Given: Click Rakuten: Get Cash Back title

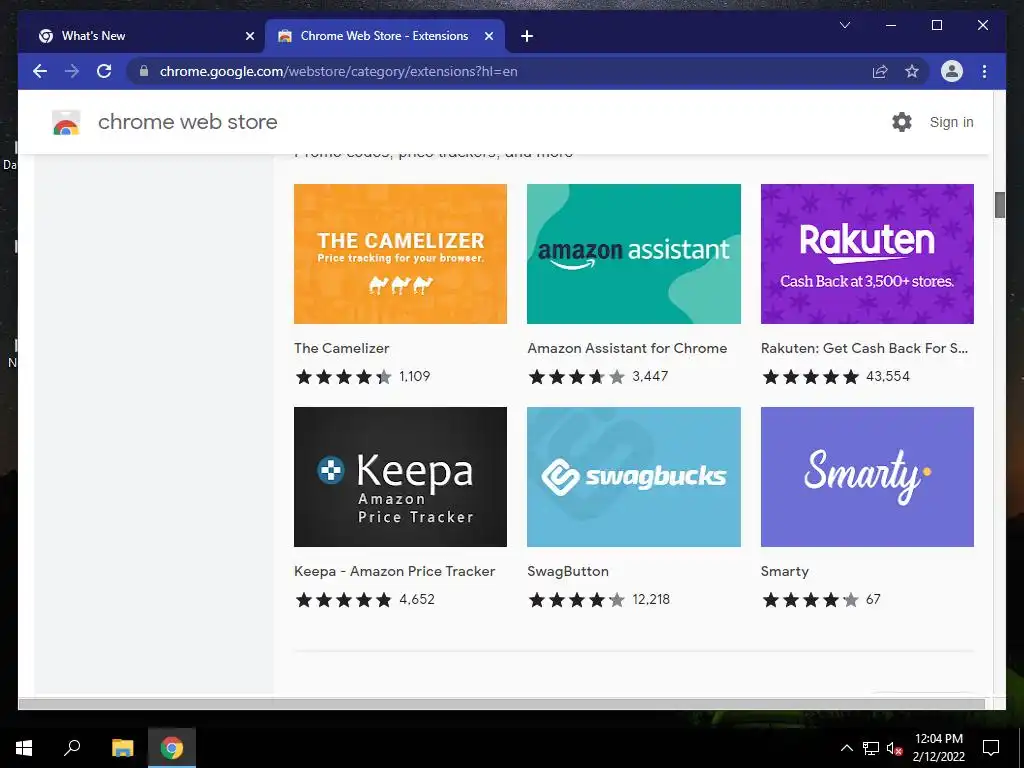Looking at the screenshot, I should click(865, 348).
